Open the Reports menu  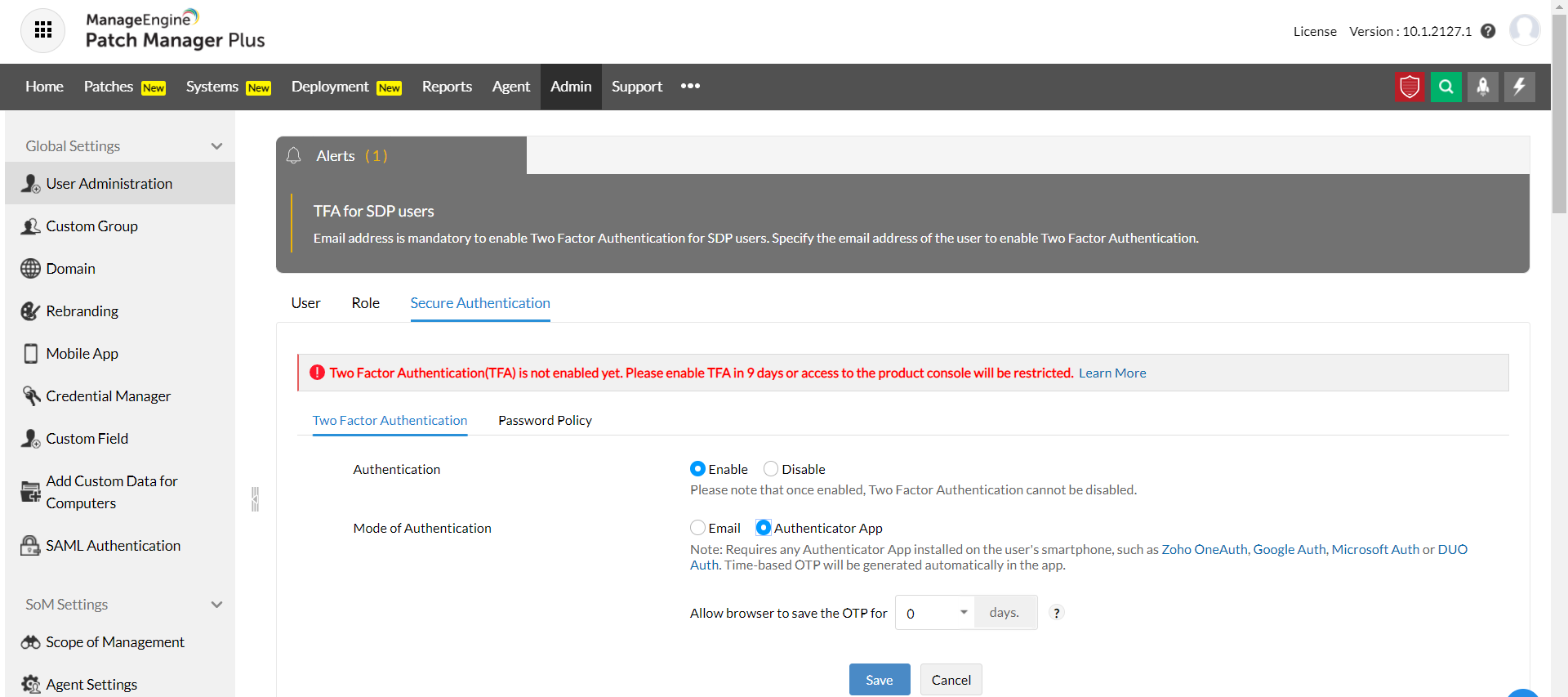click(x=447, y=87)
